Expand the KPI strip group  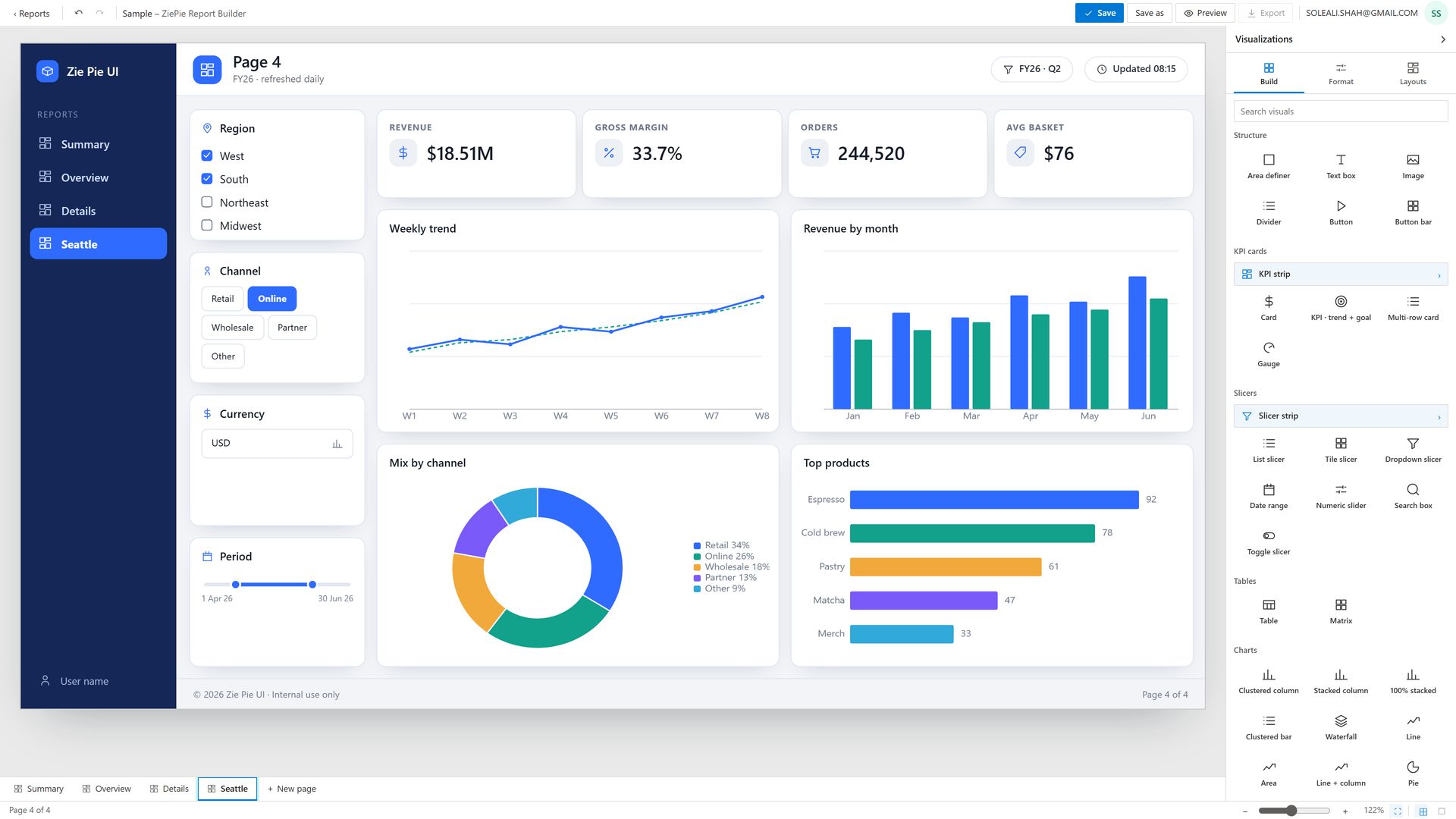point(1340,274)
